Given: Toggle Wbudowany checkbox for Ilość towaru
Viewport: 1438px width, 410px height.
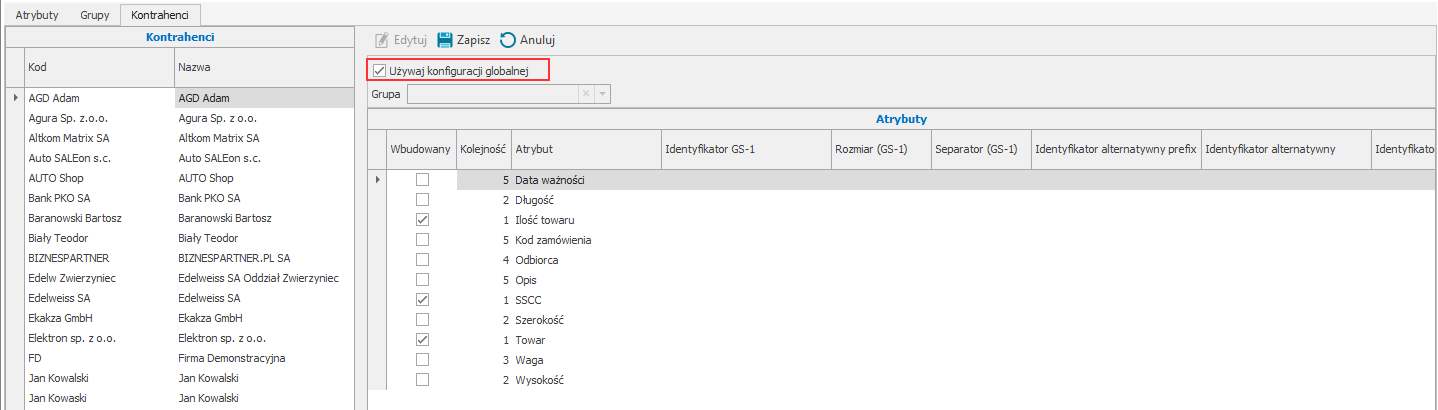Looking at the screenshot, I should [x=422, y=220].
